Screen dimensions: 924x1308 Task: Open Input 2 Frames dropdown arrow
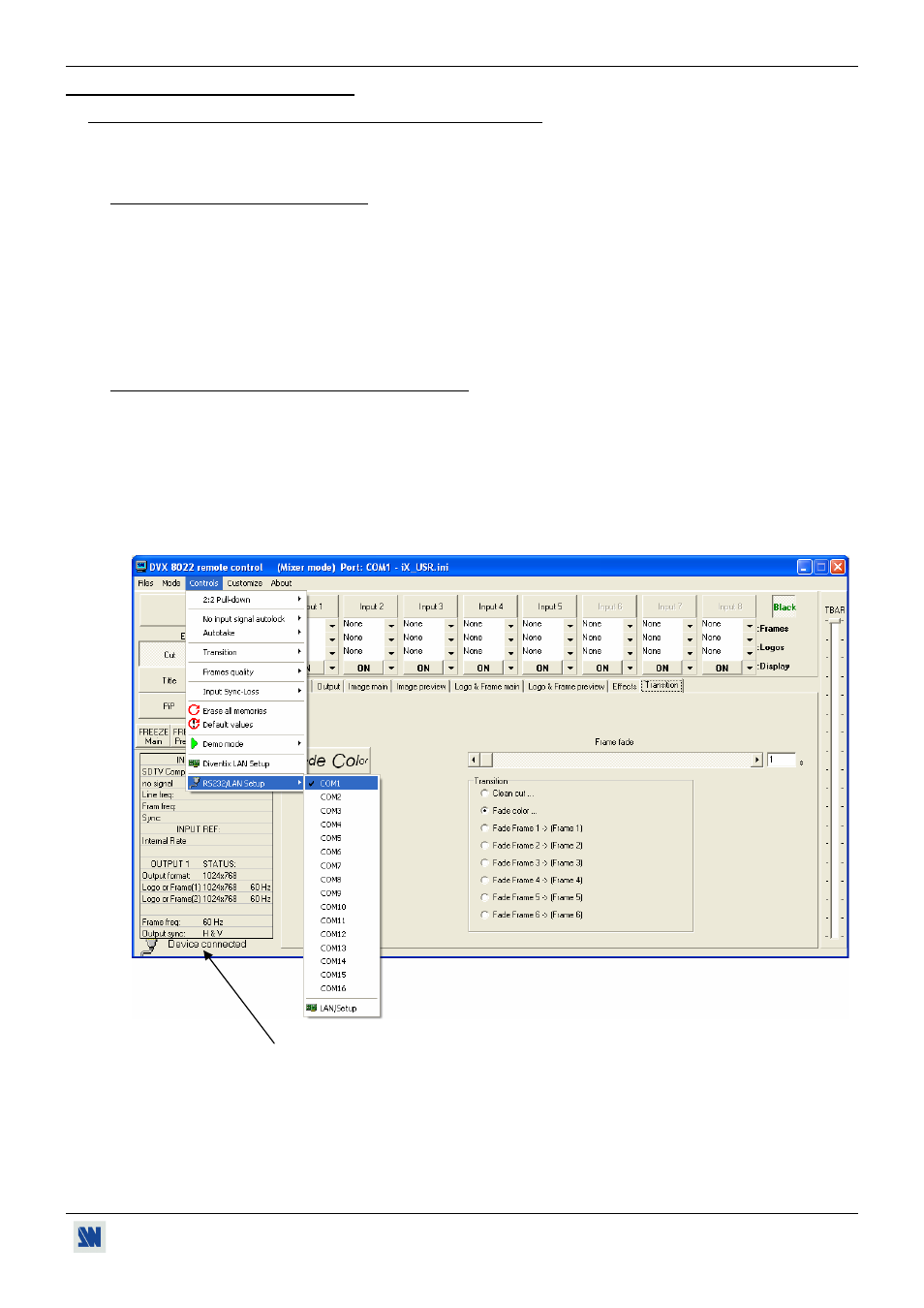(x=391, y=625)
